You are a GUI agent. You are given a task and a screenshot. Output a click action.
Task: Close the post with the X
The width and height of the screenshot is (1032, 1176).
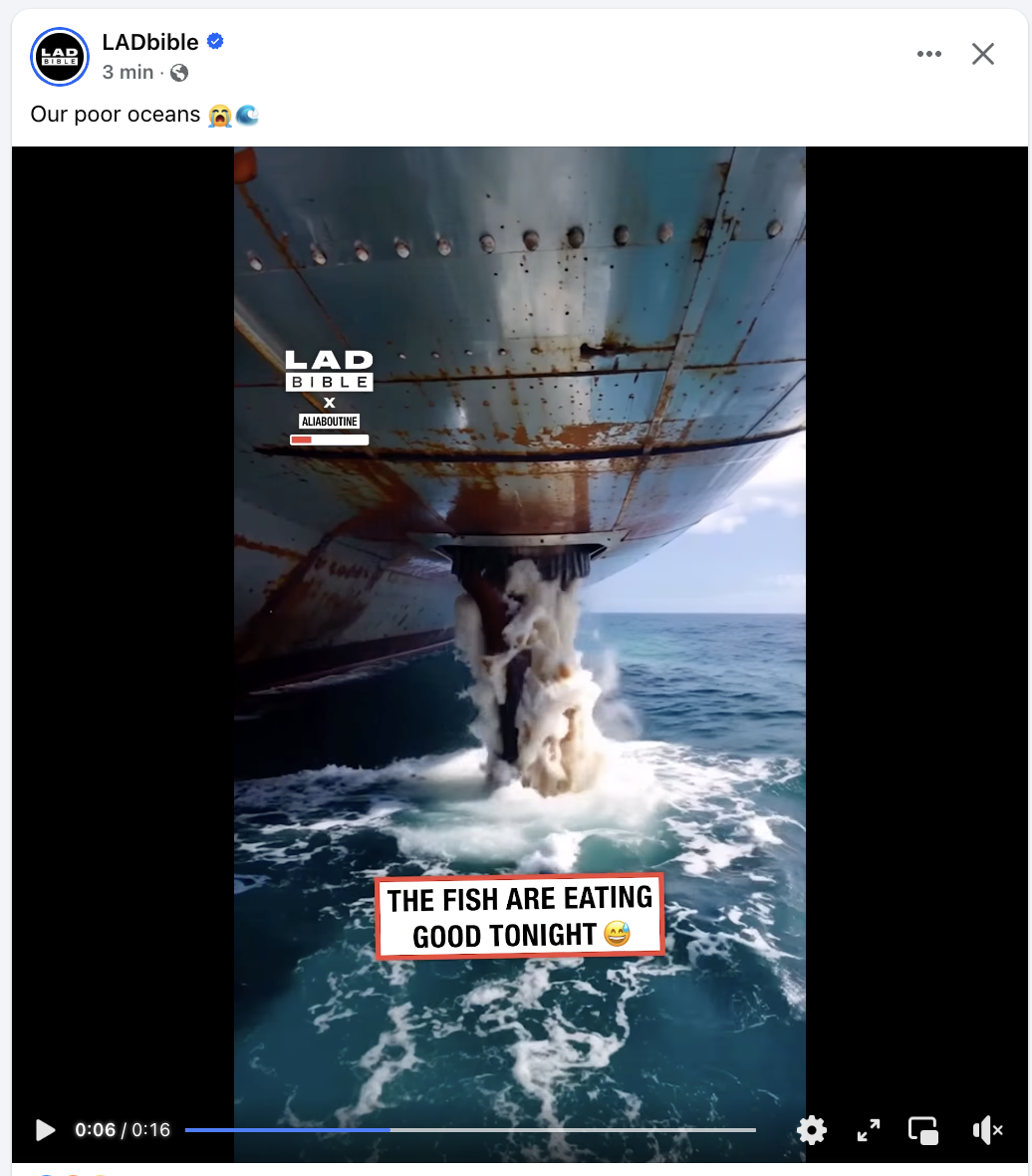pos(982,54)
